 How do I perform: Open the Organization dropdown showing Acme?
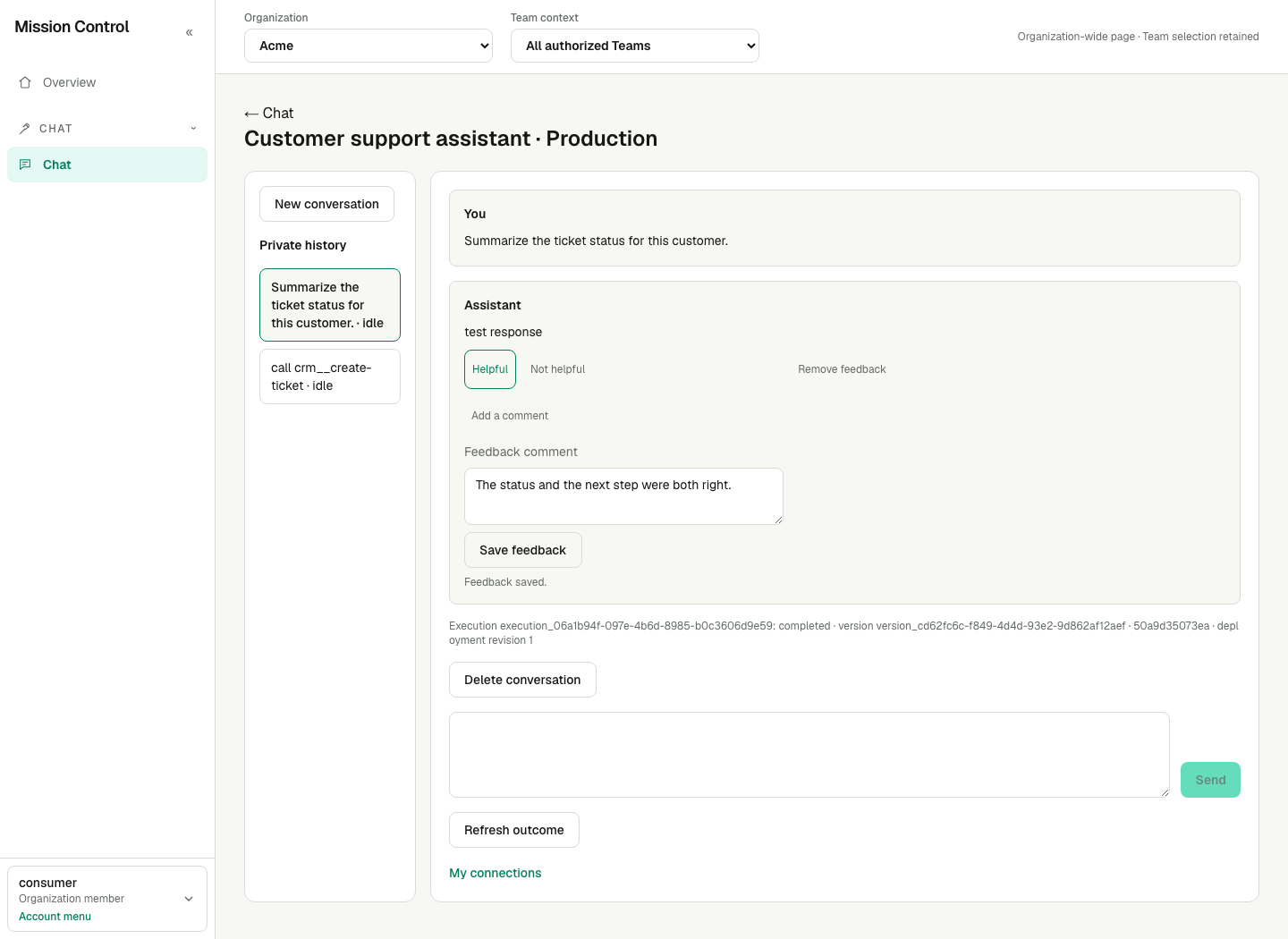[x=369, y=46]
